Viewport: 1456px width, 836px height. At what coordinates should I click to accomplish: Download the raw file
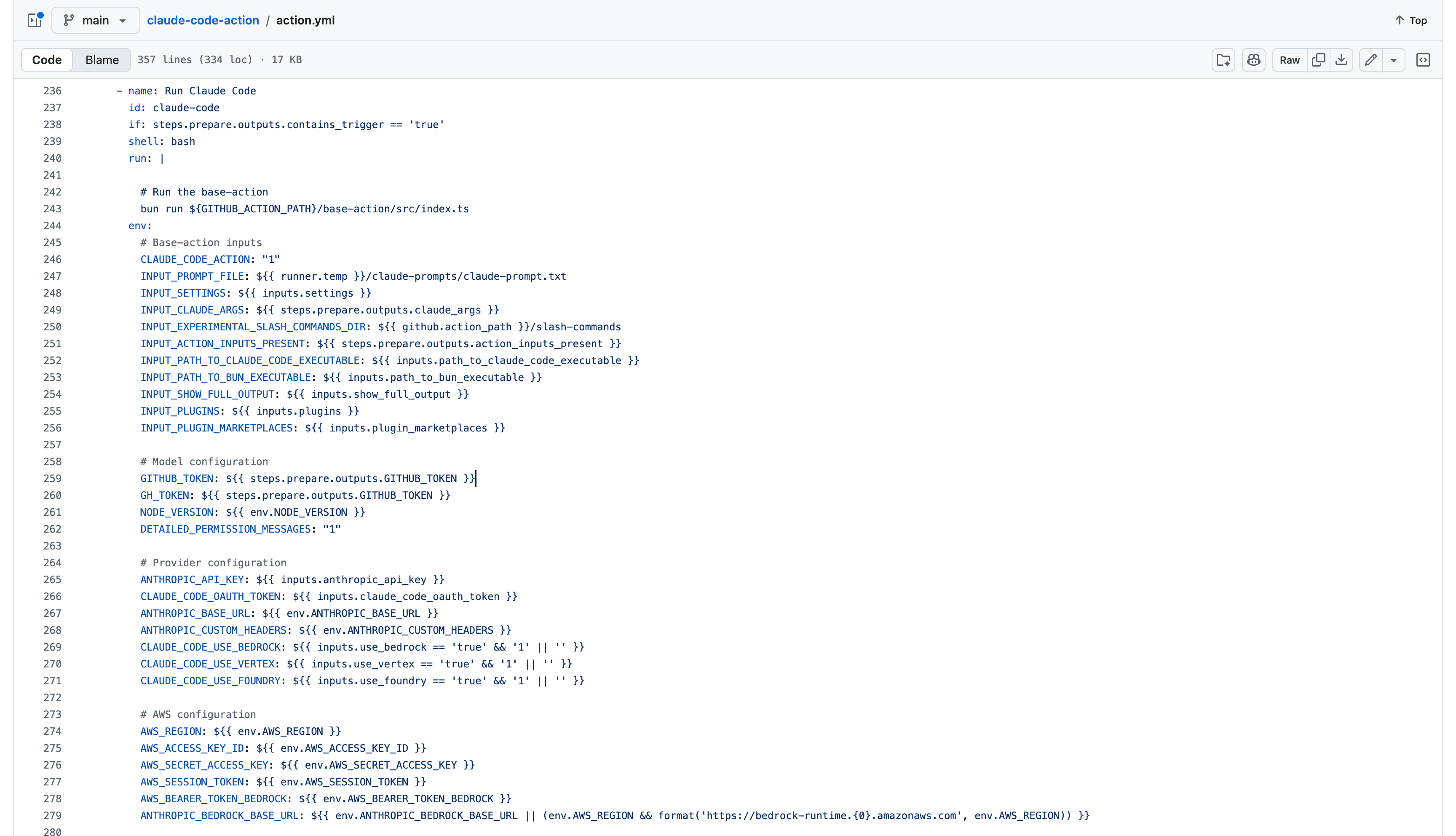[x=1341, y=60]
